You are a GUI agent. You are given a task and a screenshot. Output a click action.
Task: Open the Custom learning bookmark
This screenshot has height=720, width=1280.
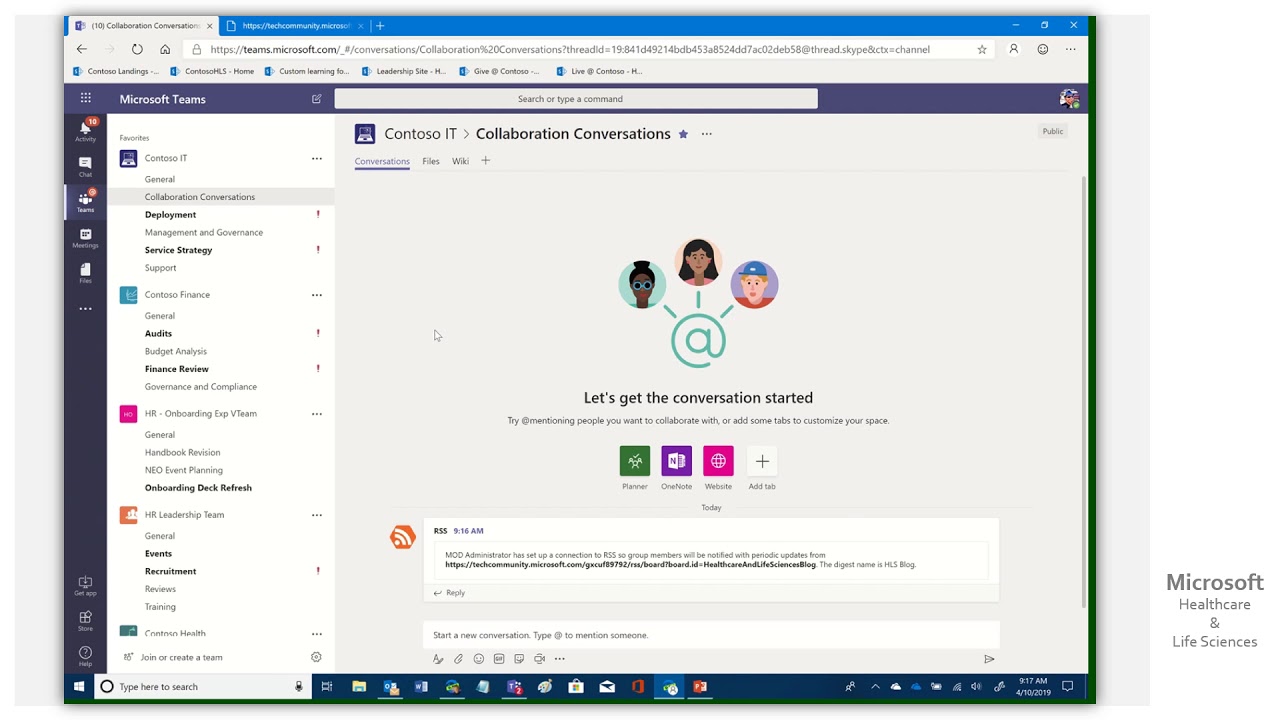[308, 71]
